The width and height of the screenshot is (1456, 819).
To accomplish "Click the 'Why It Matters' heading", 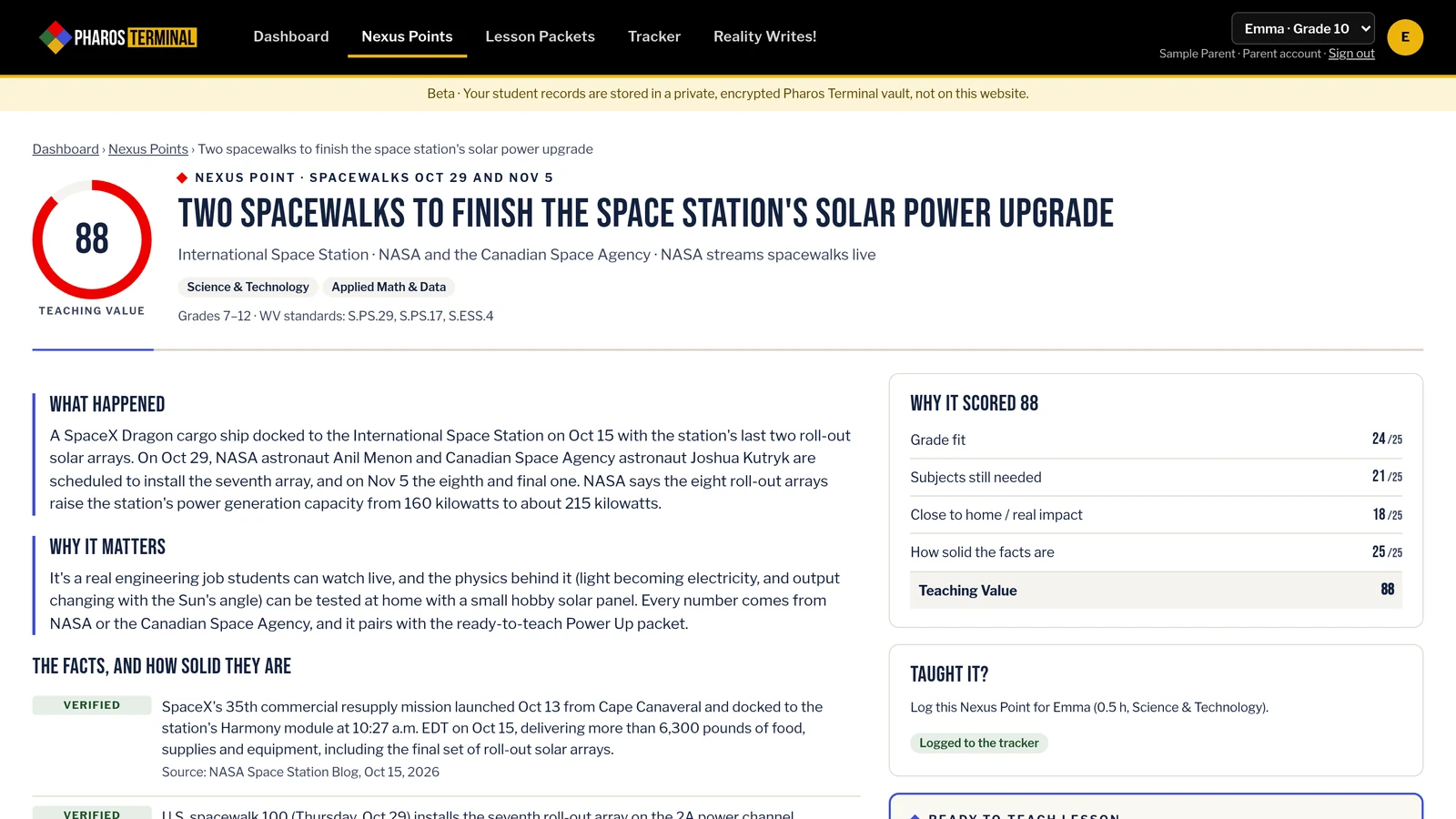I will click(107, 547).
